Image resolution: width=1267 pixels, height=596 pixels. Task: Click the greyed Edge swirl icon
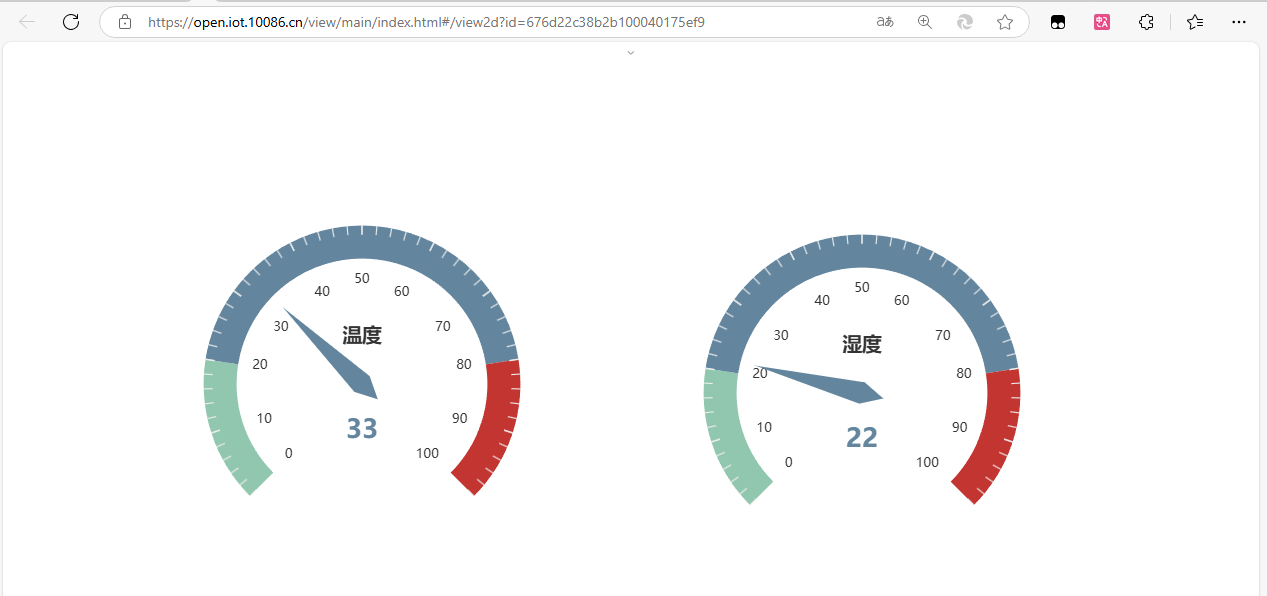coord(965,22)
